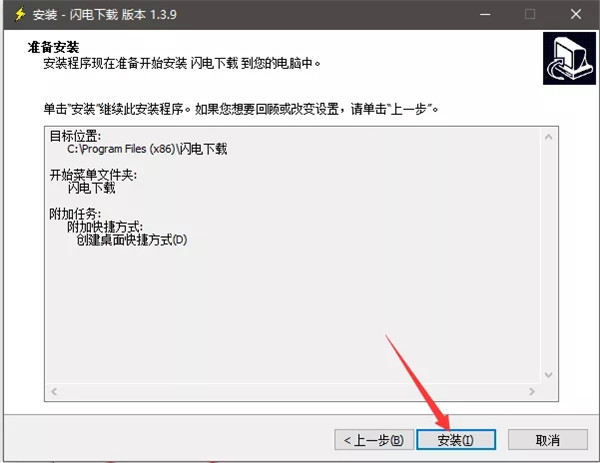Click the 附加快捷方式 line in summary
Image resolution: width=600 pixels, height=463 pixels.
pos(106,227)
